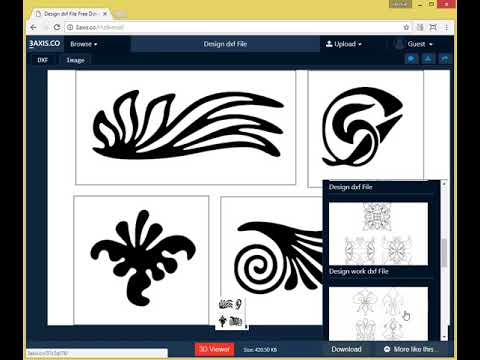The image size is (480, 360).
Task: Open the Browse dropdown menu
Action: 84,44
